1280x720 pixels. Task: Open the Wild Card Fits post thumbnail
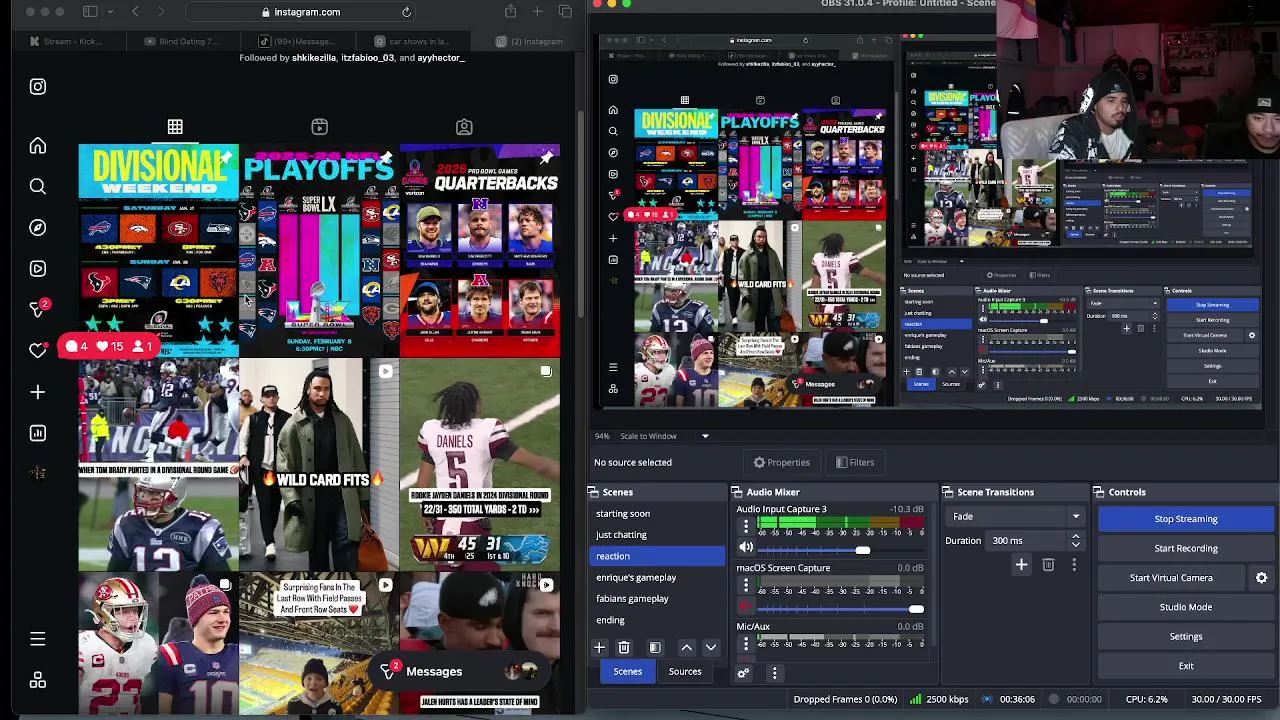[x=319, y=465]
